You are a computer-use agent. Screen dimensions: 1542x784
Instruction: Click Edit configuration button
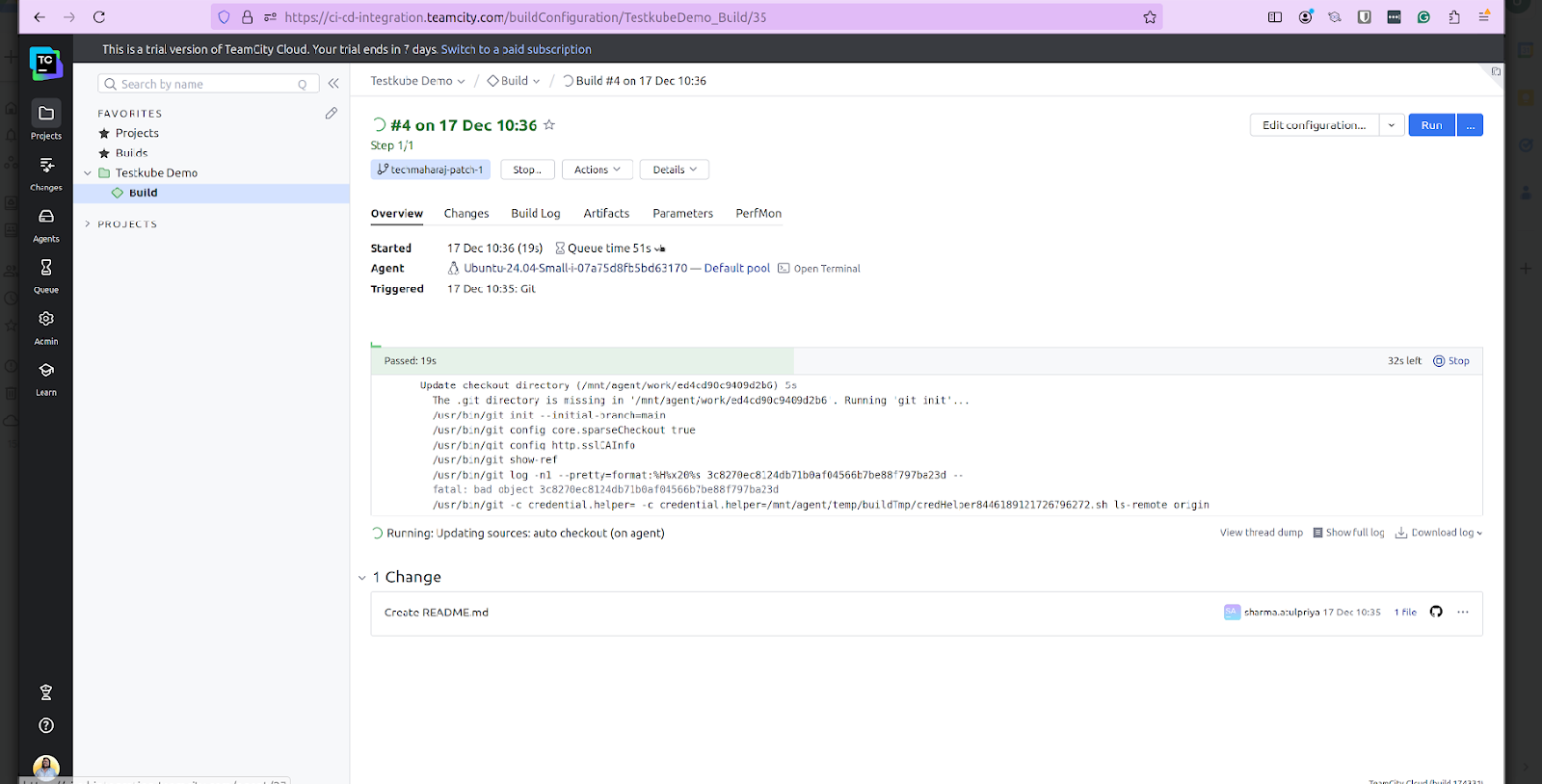(1315, 125)
